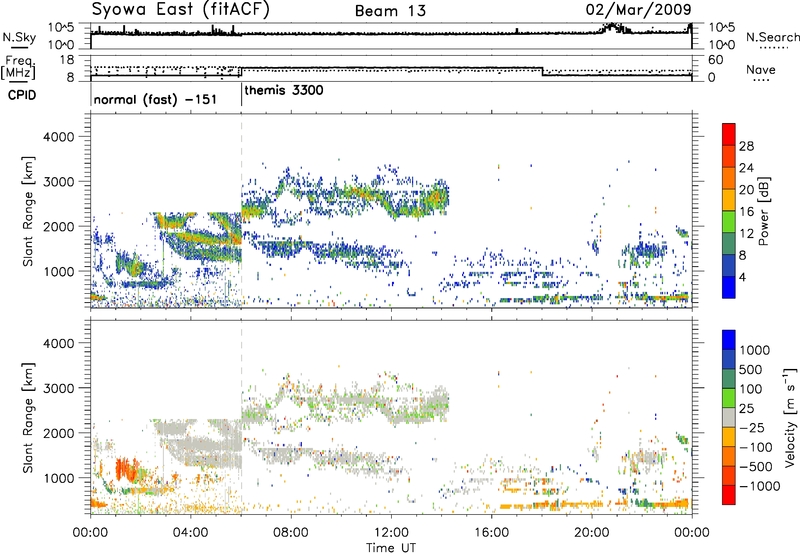Image resolution: width=800 pixels, height=554 pixels.
Task: Click the 'Syowa East (fitACF)' plot title
Action: (x=180, y=10)
